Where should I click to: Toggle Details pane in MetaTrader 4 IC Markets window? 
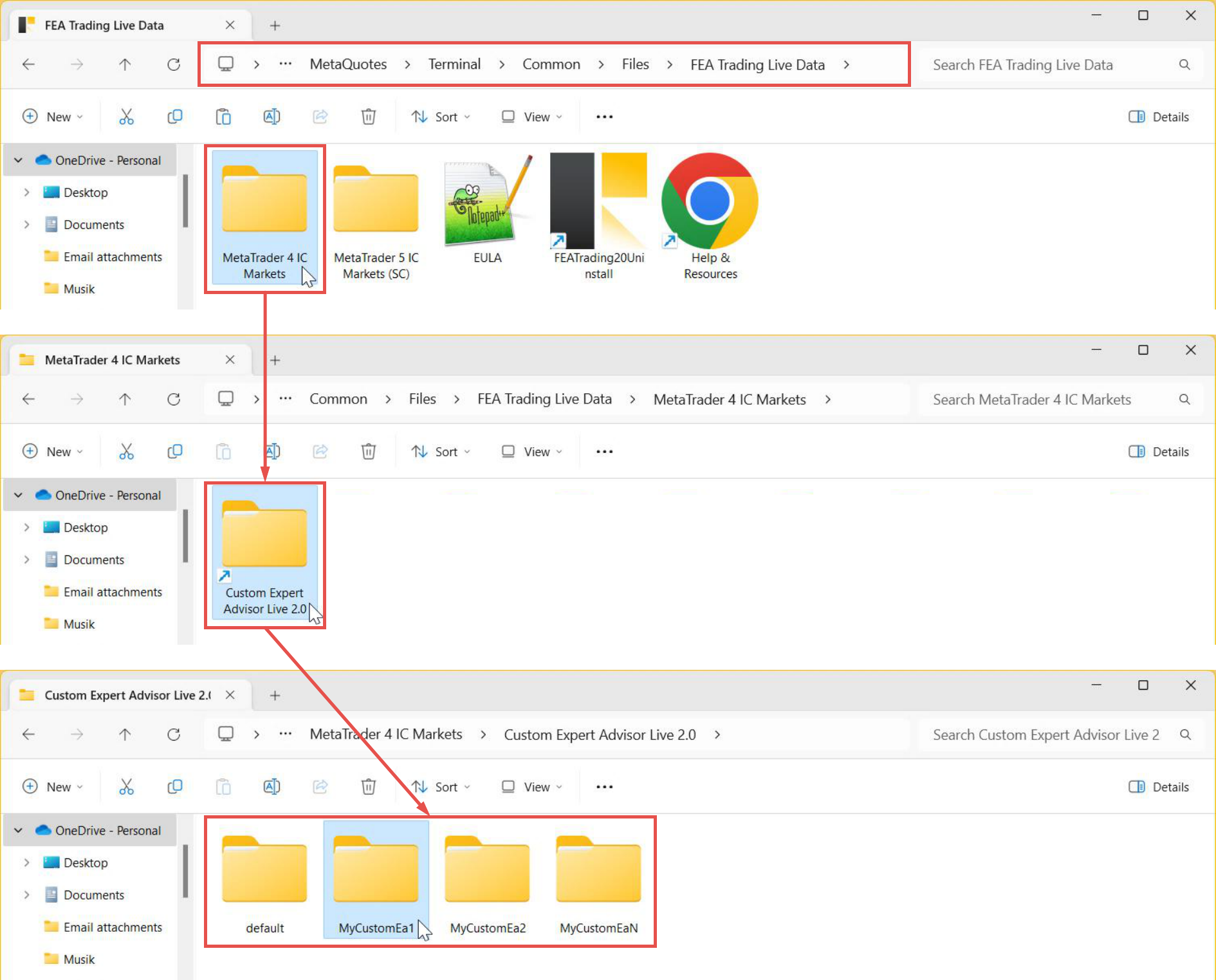pos(1159,452)
